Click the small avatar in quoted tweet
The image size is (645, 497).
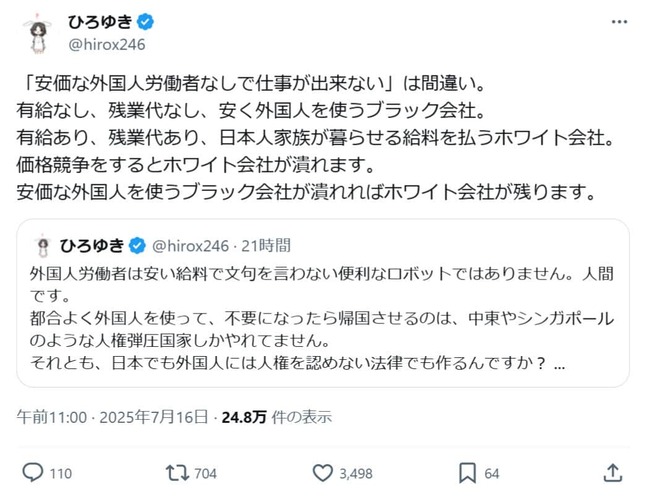(x=43, y=245)
